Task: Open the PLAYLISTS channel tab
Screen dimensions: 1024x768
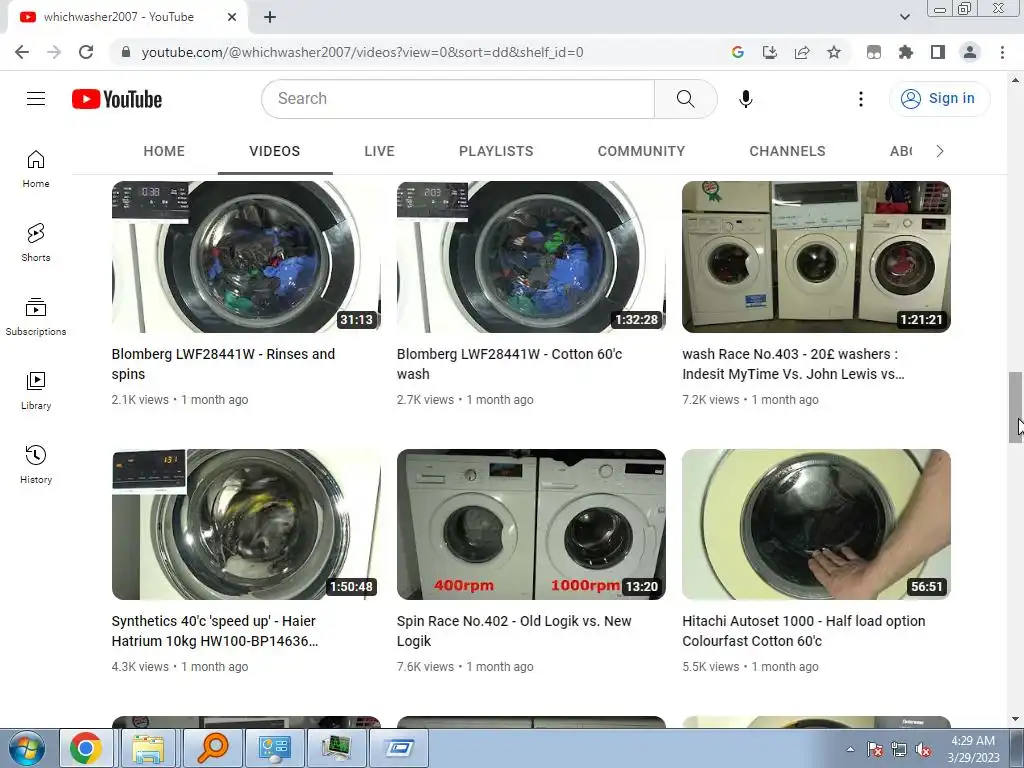Action: click(496, 152)
